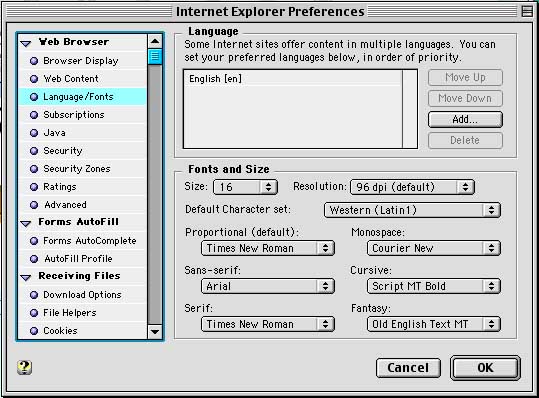The image size is (539, 398).
Task: Click the blue sidebar scroll thumb
Action: [155, 56]
